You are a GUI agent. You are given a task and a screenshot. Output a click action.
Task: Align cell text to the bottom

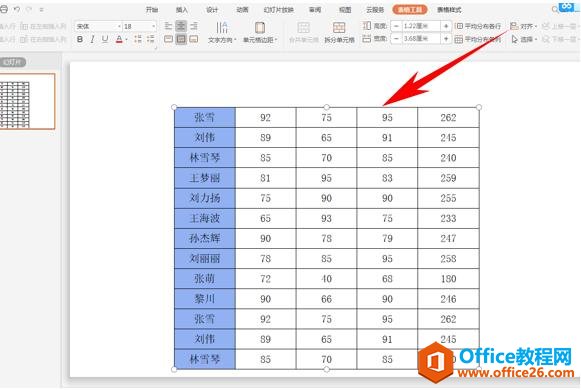194,39
